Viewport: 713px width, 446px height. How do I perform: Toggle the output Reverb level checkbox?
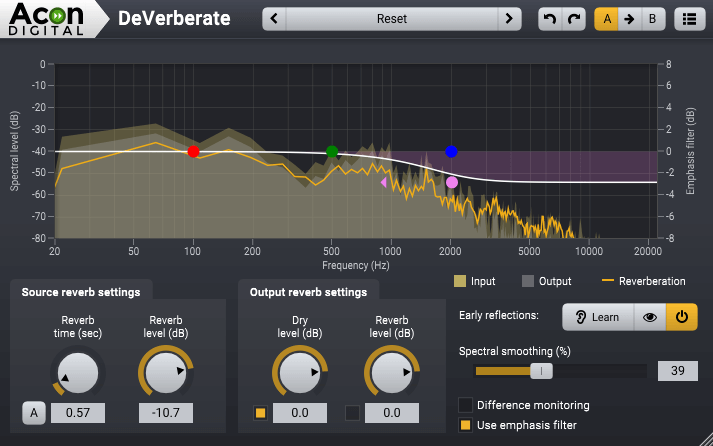[352, 413]
